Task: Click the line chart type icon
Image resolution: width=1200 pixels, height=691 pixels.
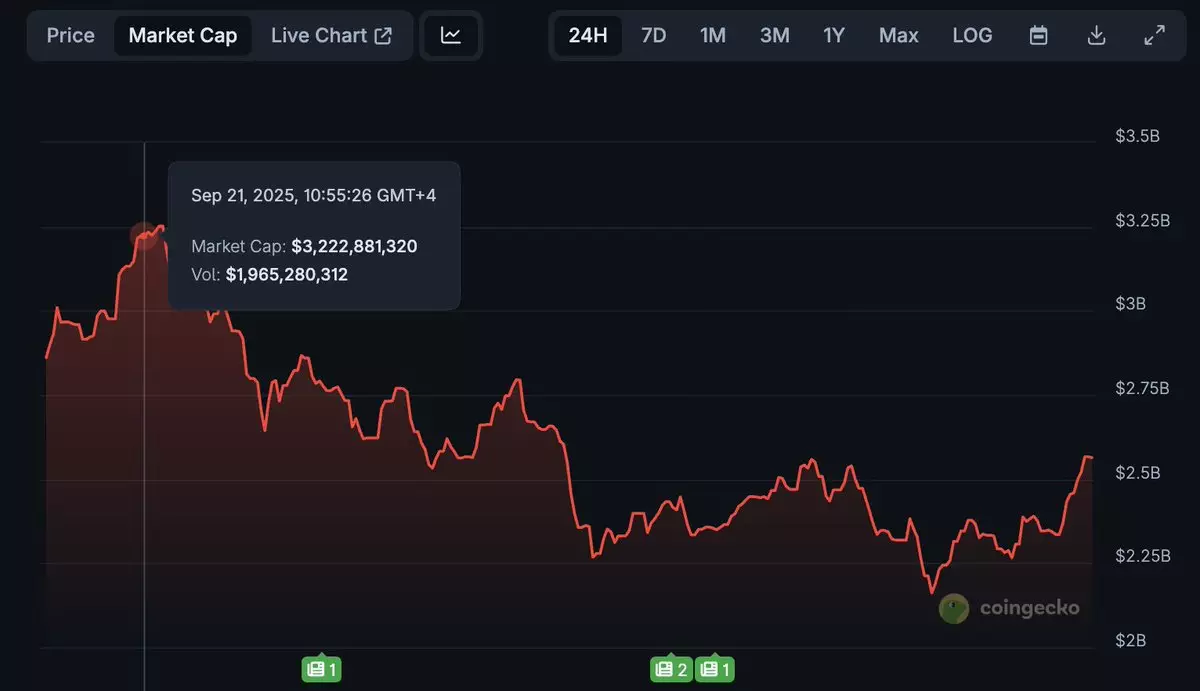Action: coord(451,36)
